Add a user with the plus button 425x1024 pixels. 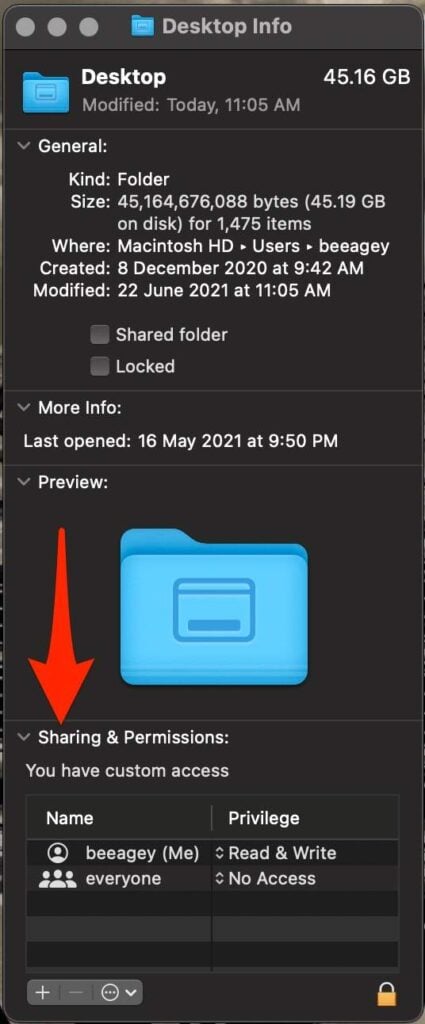point(42,993)
